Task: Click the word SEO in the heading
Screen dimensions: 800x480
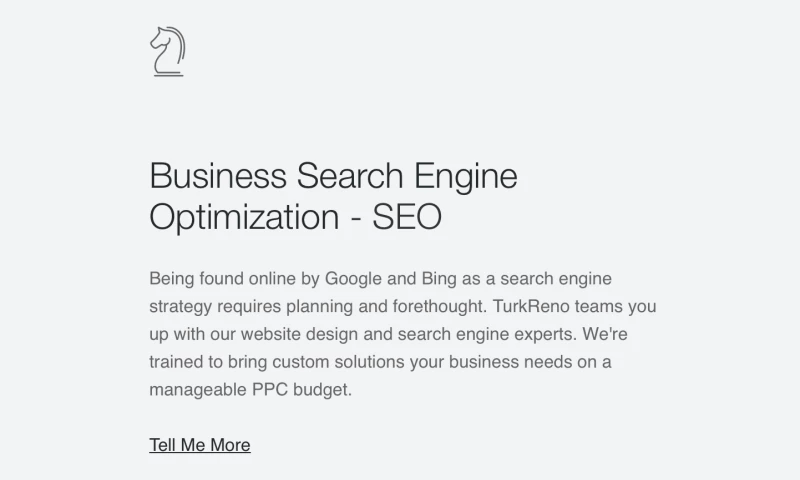Action: [407, 217]
